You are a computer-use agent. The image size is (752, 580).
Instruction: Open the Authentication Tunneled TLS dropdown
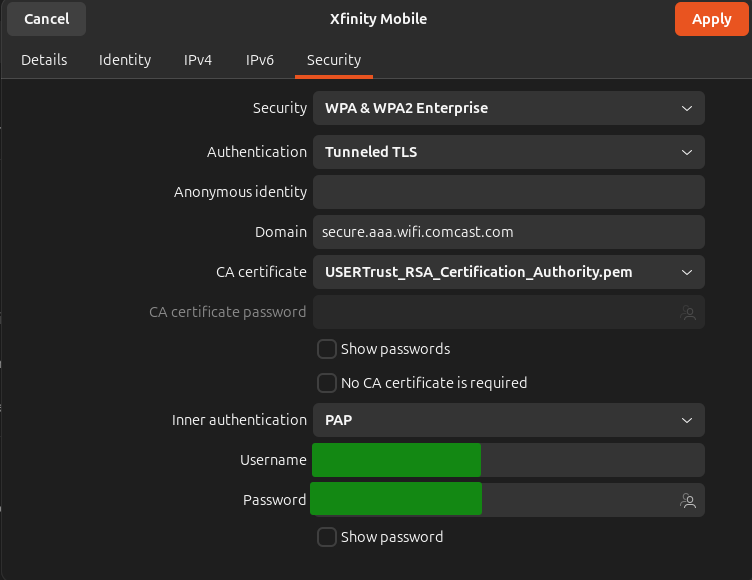(508, 152)
